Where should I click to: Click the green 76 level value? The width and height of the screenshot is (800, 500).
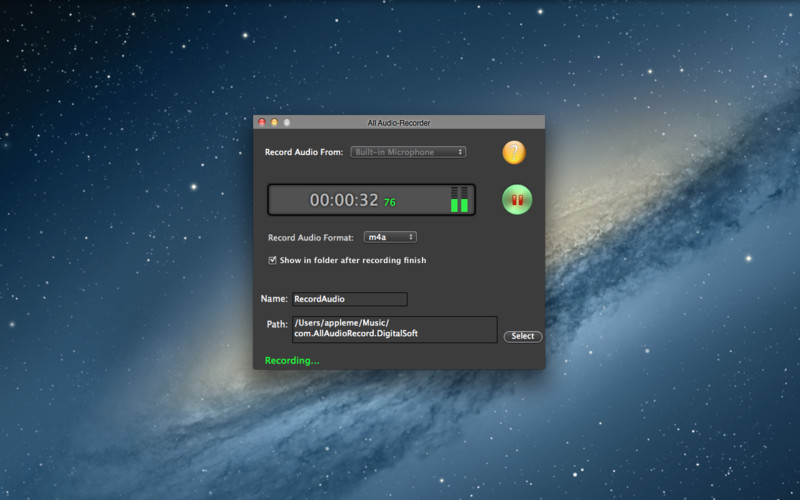pyautogui.click(x=390, y=203)
